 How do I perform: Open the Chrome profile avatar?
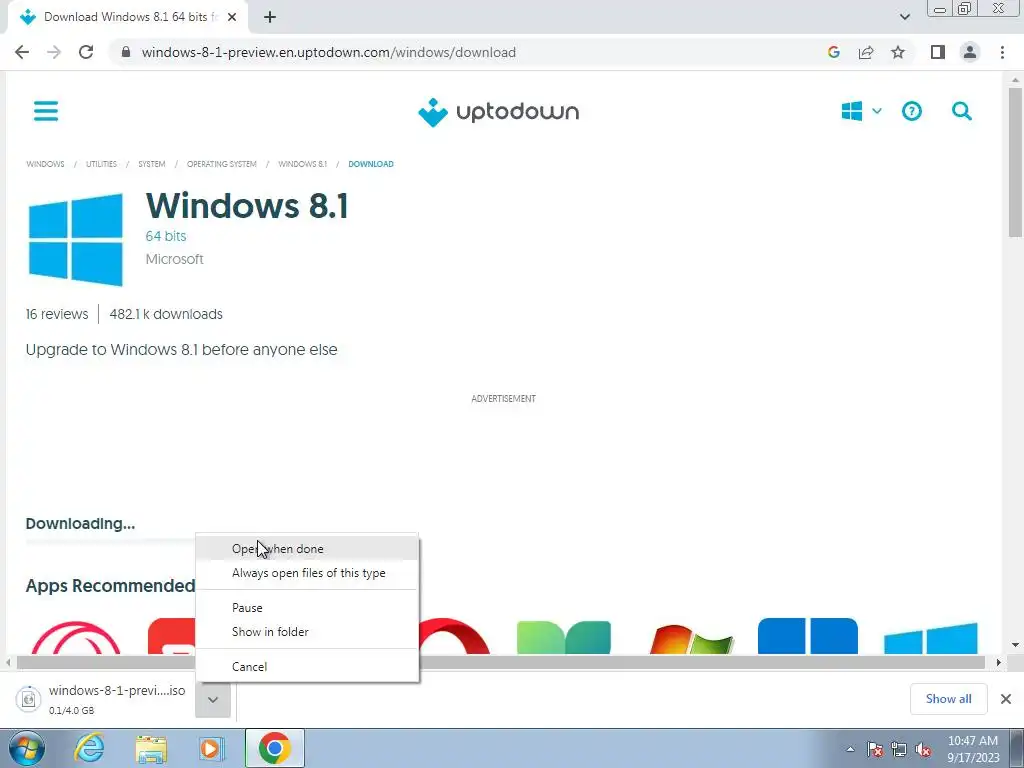coord(970,52)
